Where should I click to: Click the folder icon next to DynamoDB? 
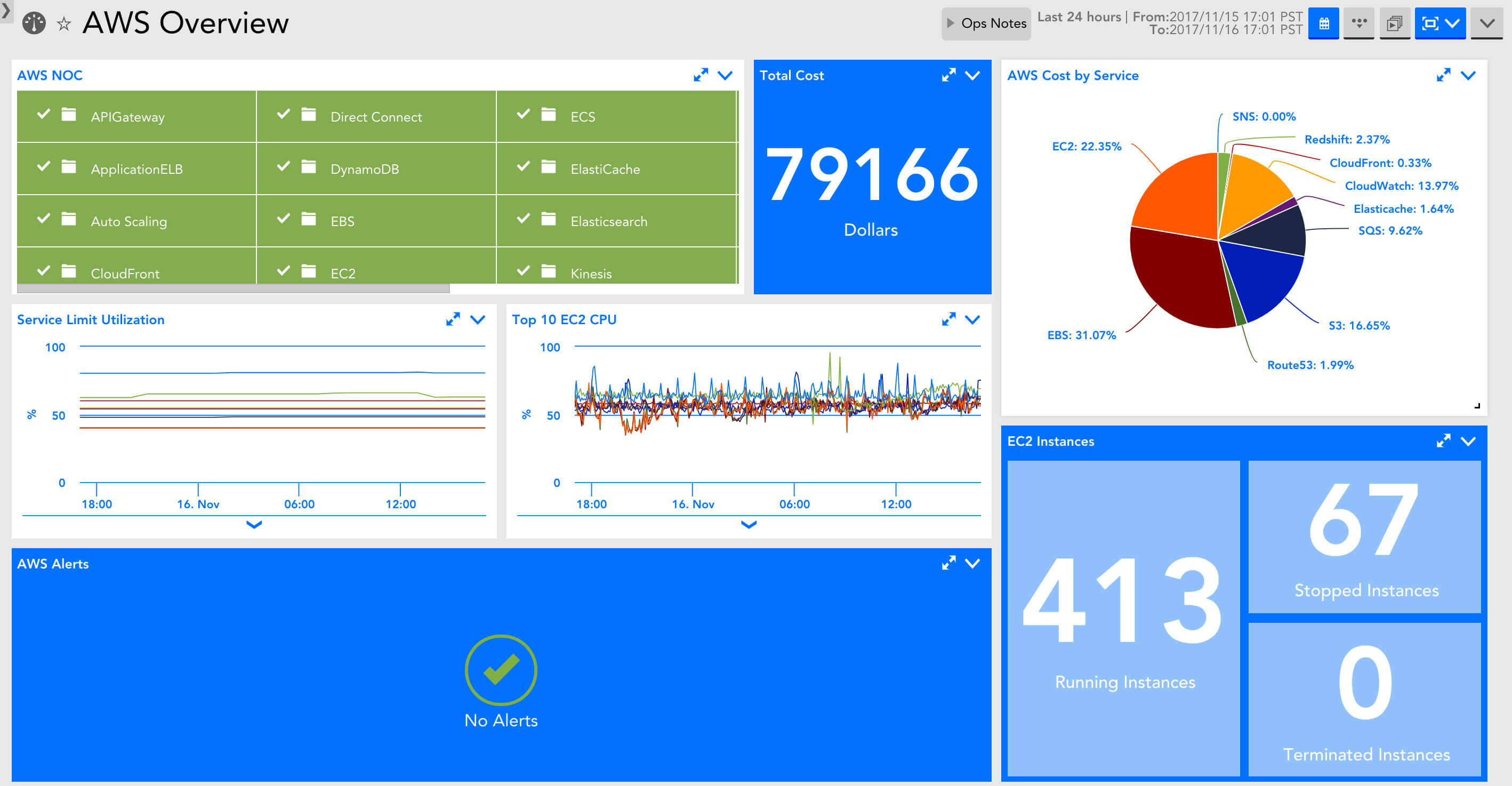pos(309,167)
